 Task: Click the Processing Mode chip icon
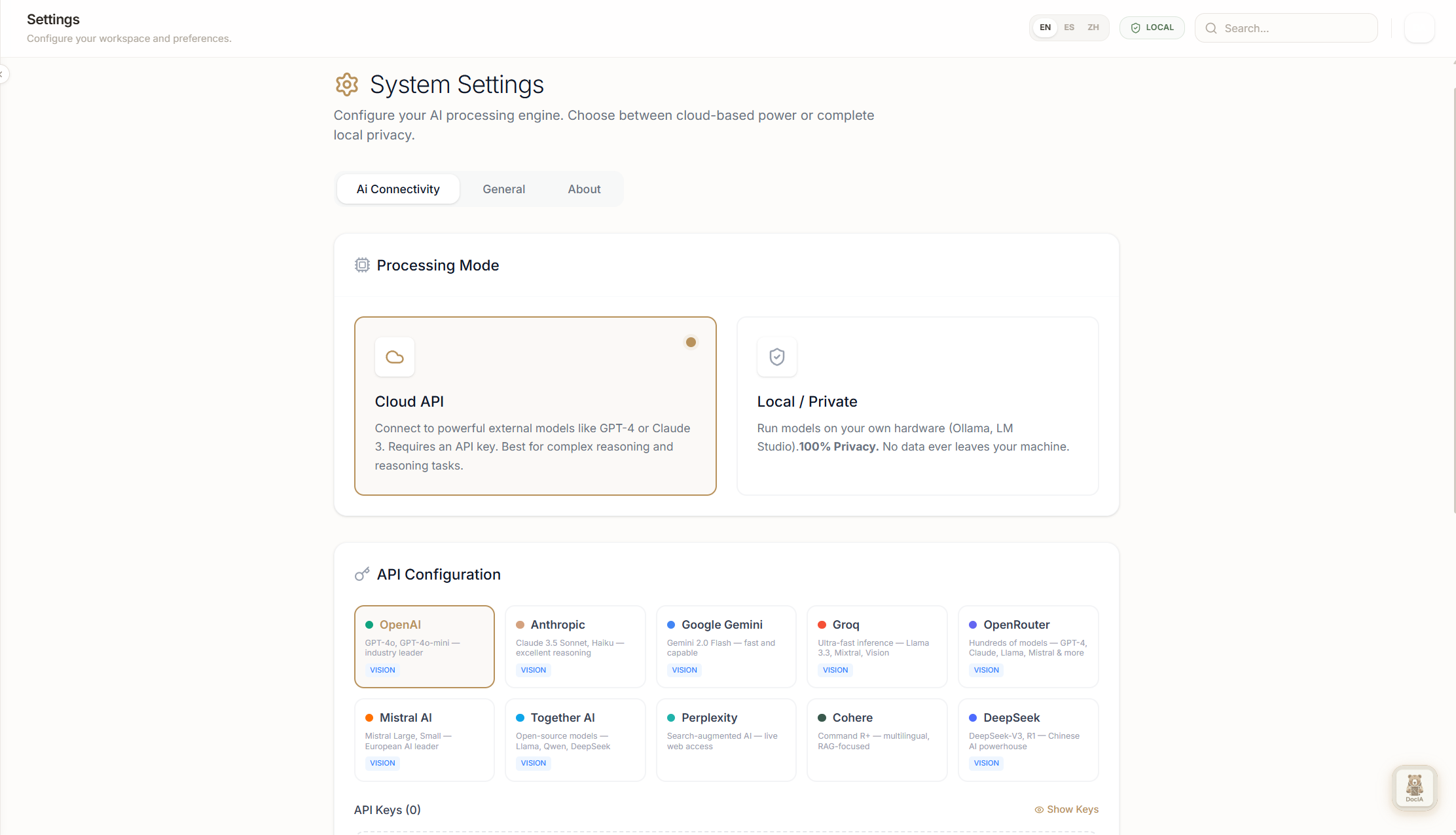point(362,265)
